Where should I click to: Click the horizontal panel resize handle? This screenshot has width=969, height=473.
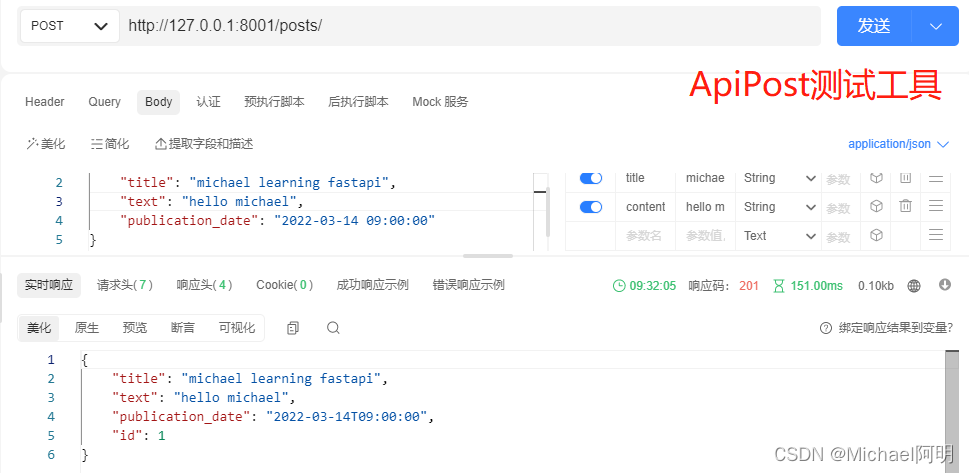click(x=488, y=256)
